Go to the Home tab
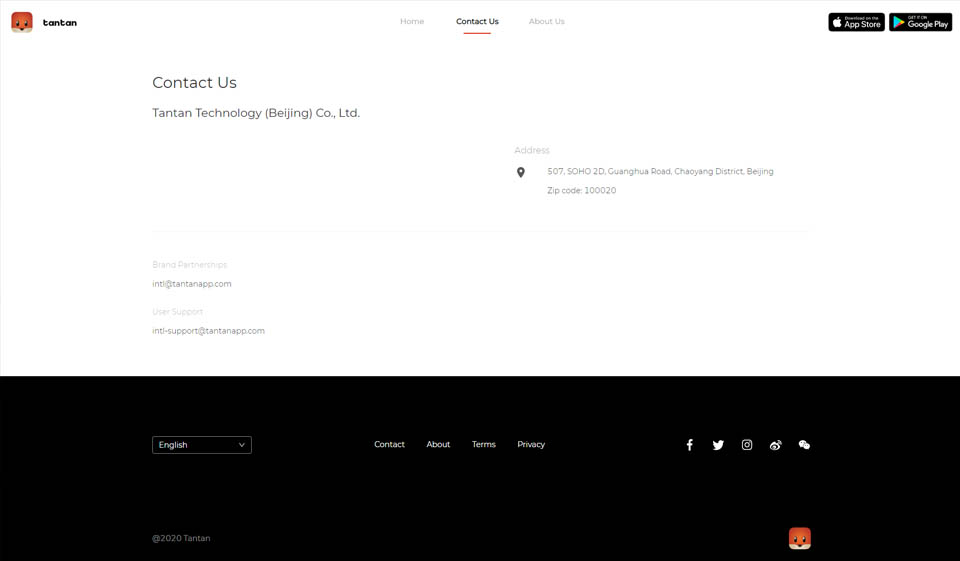960x561 pixels. tap(412, 21)
